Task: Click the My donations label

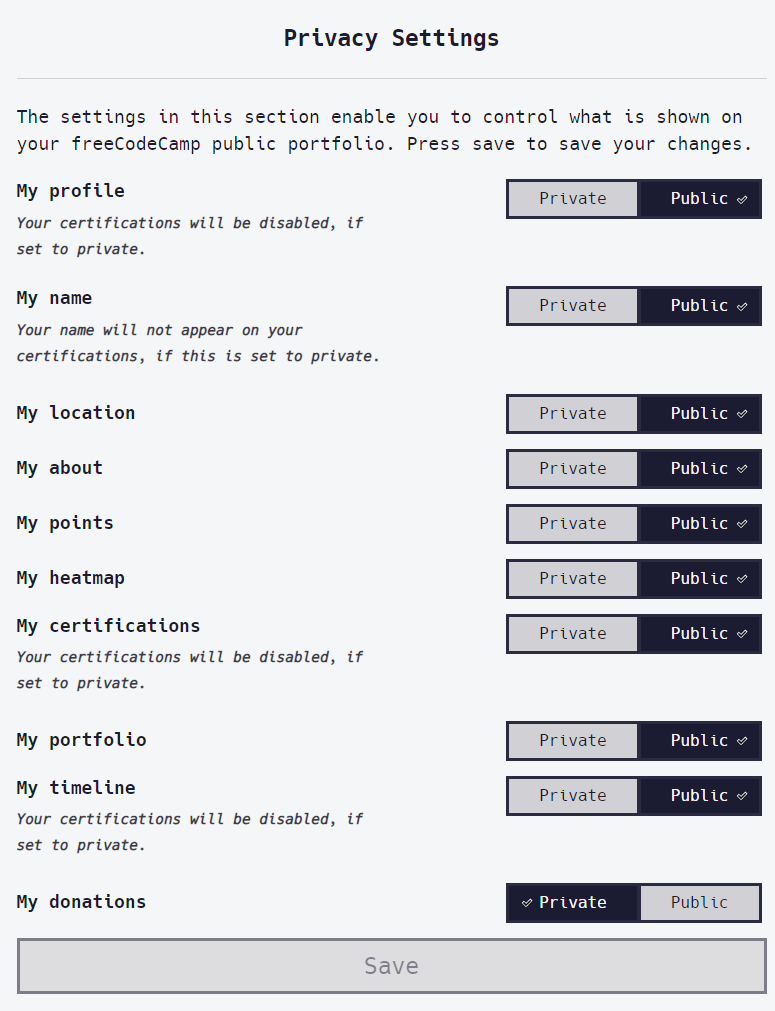Action: [81, 901]
